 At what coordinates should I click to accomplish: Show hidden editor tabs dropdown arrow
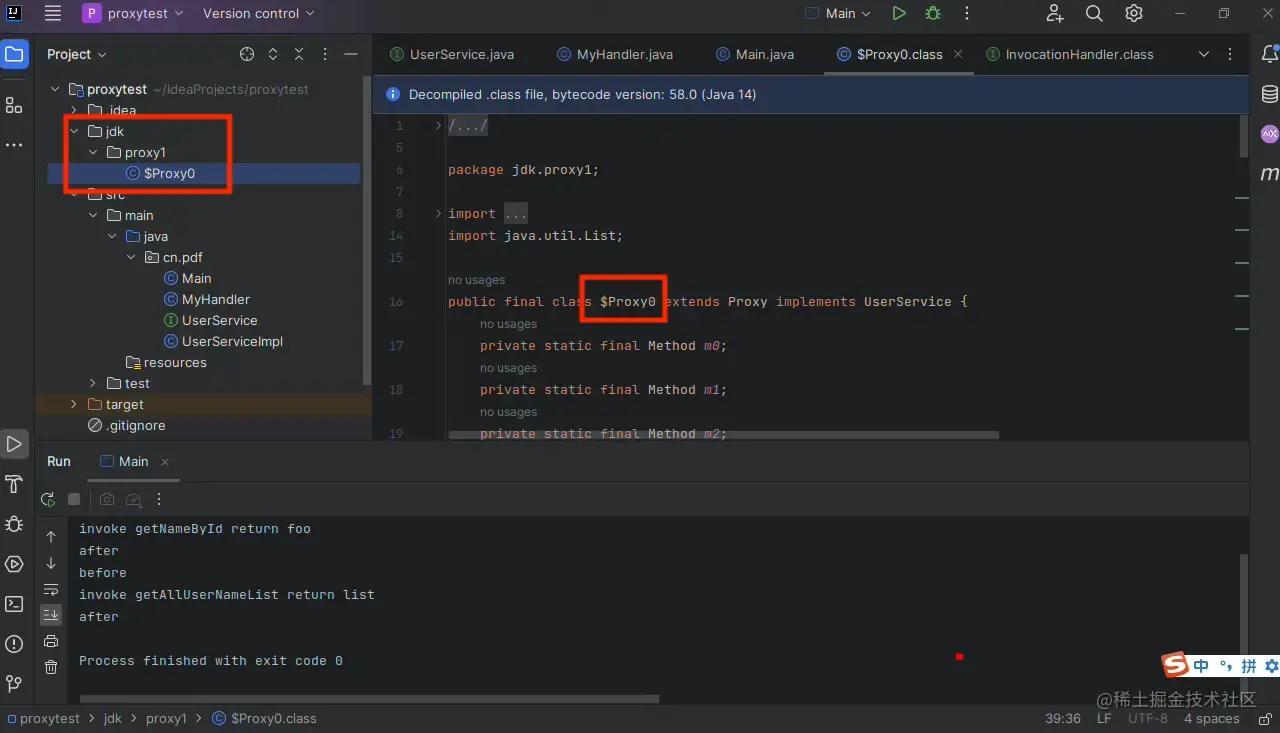(x=1204, y=54)
